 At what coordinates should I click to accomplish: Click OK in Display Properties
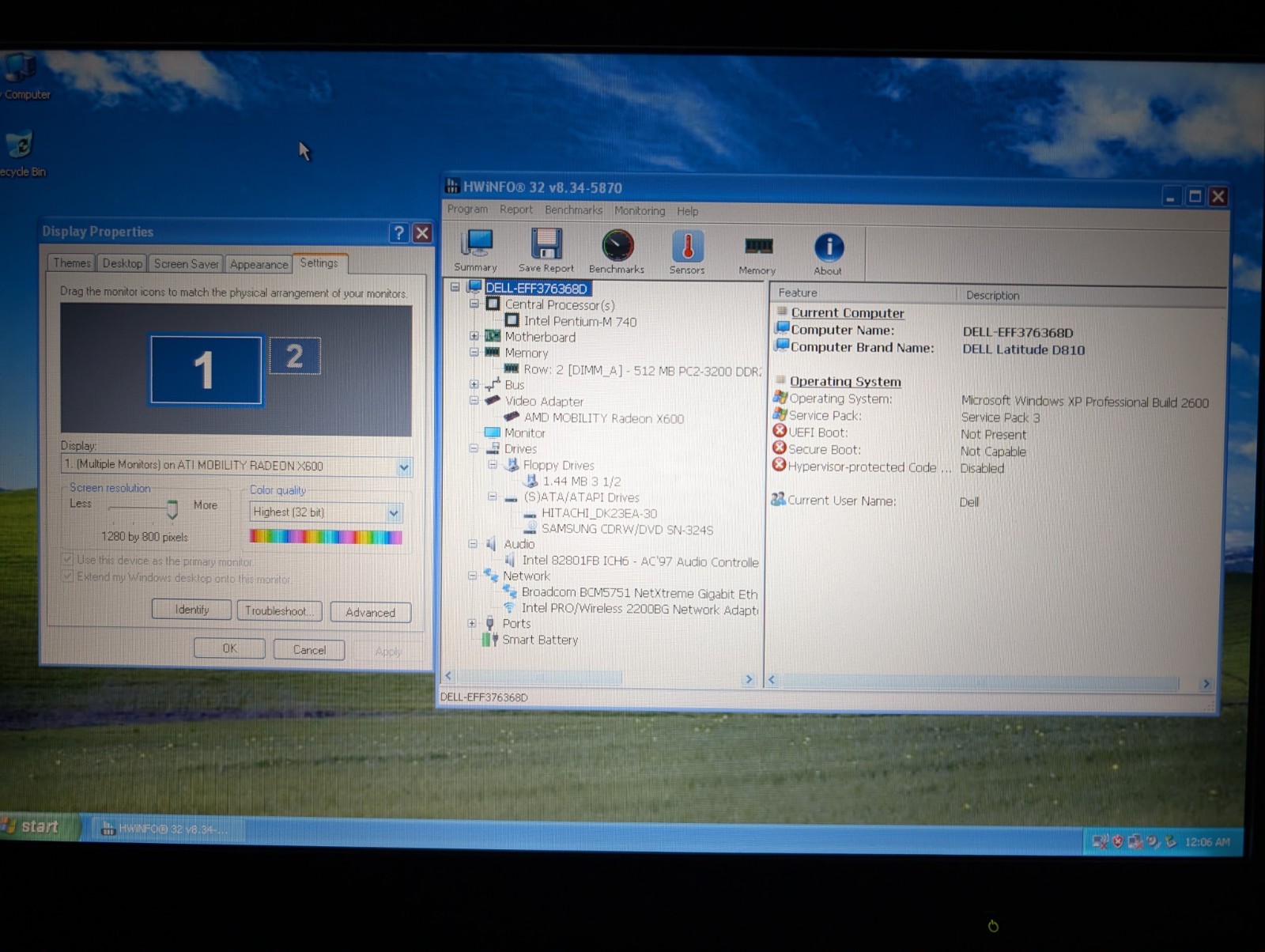[x=229, y=648]
